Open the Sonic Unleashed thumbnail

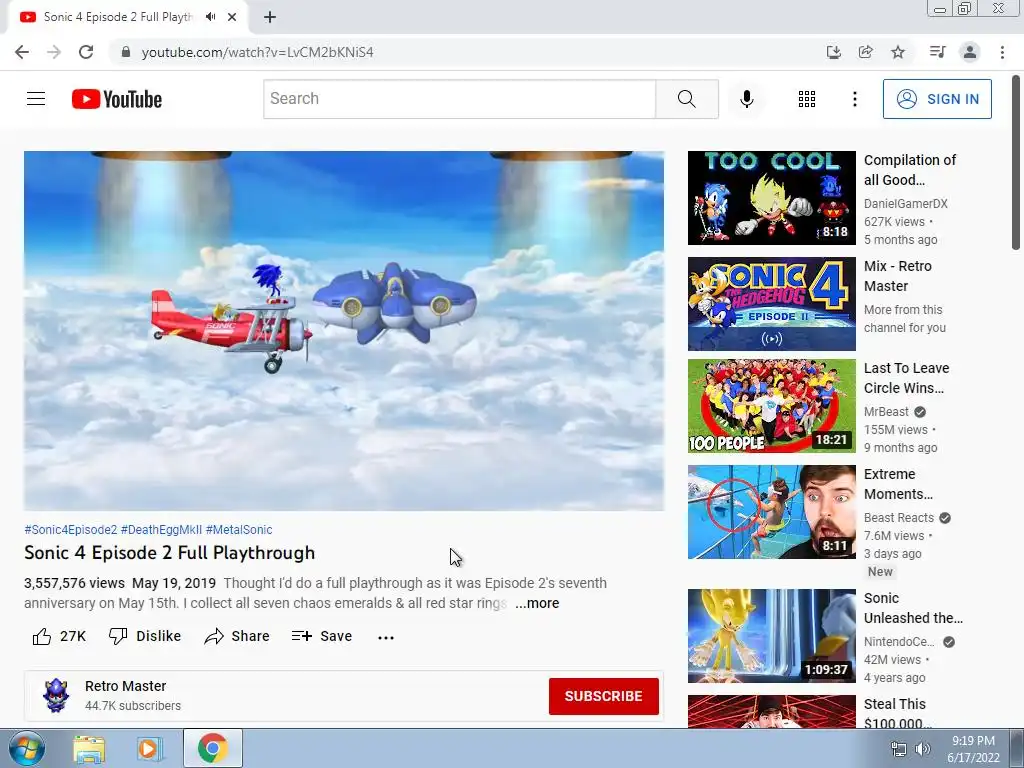[771, 636]
